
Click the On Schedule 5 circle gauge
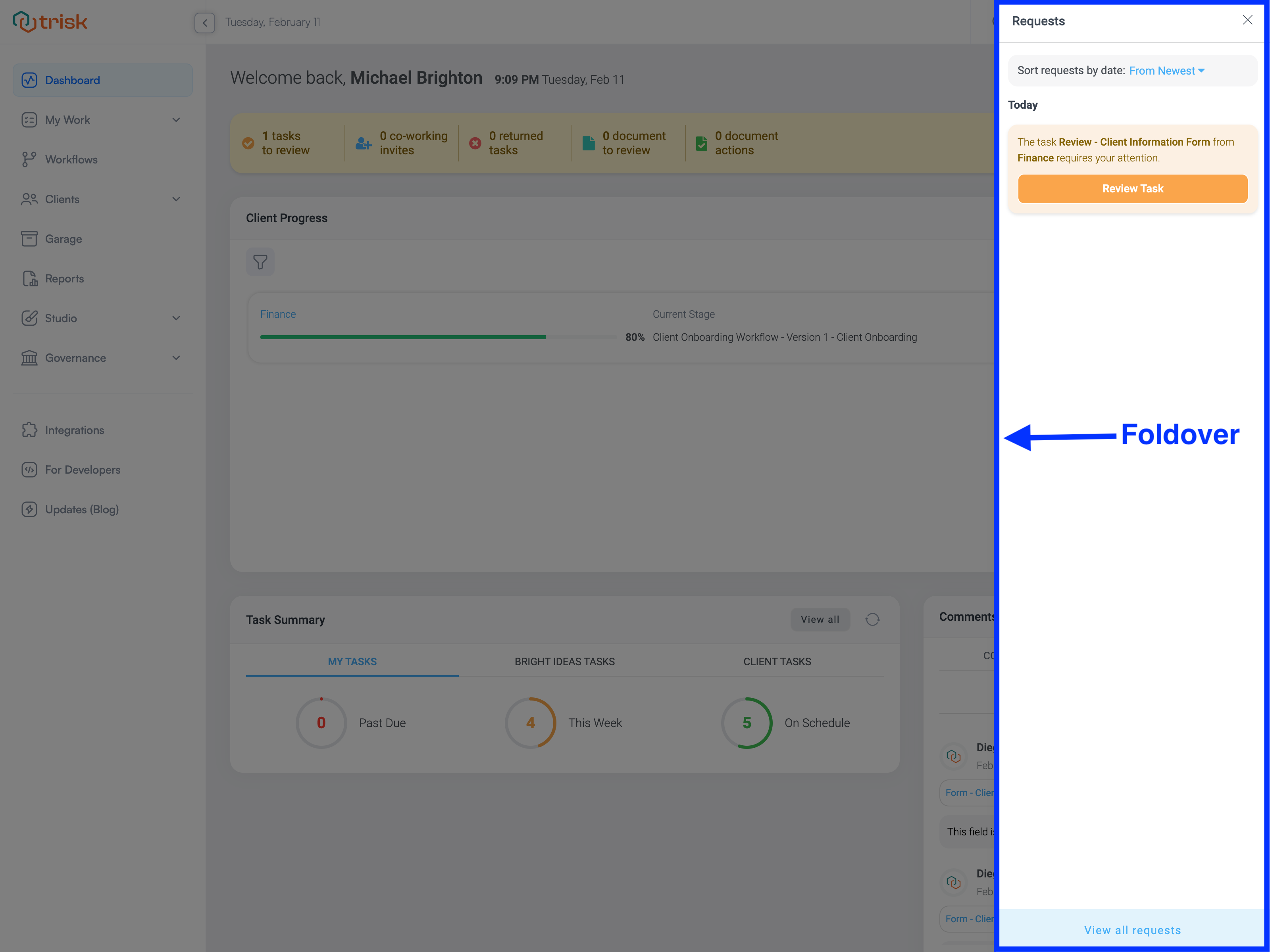point(747,723)
